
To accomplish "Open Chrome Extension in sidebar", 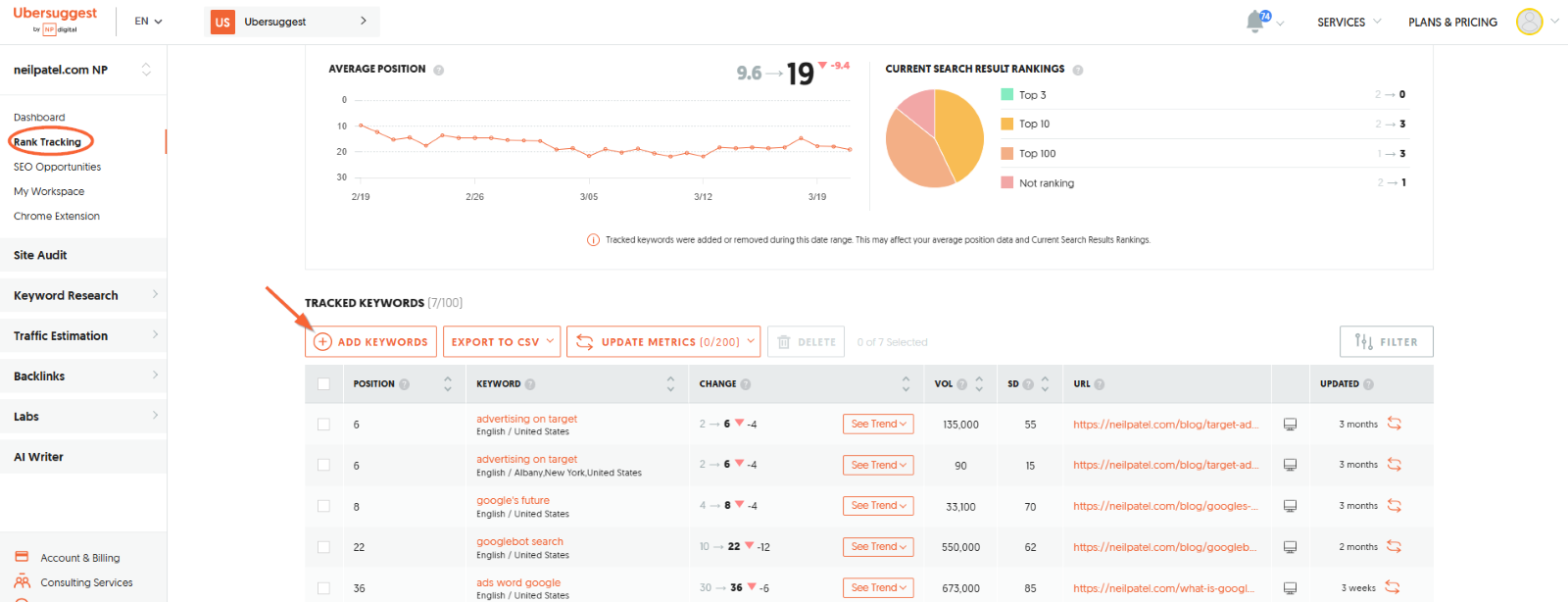I will 57,216.
